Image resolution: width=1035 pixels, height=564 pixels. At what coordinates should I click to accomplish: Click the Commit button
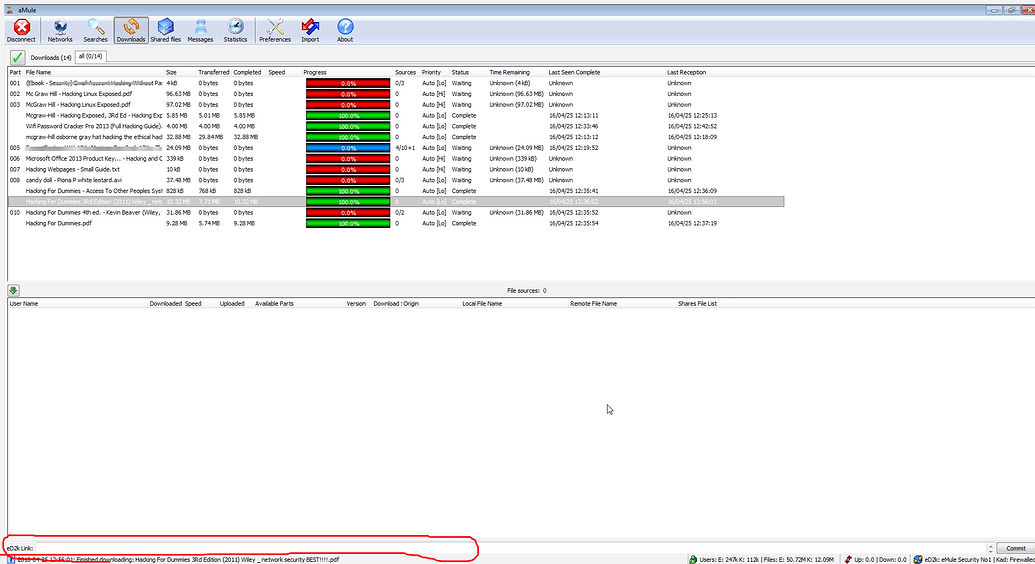point(1015,548)
